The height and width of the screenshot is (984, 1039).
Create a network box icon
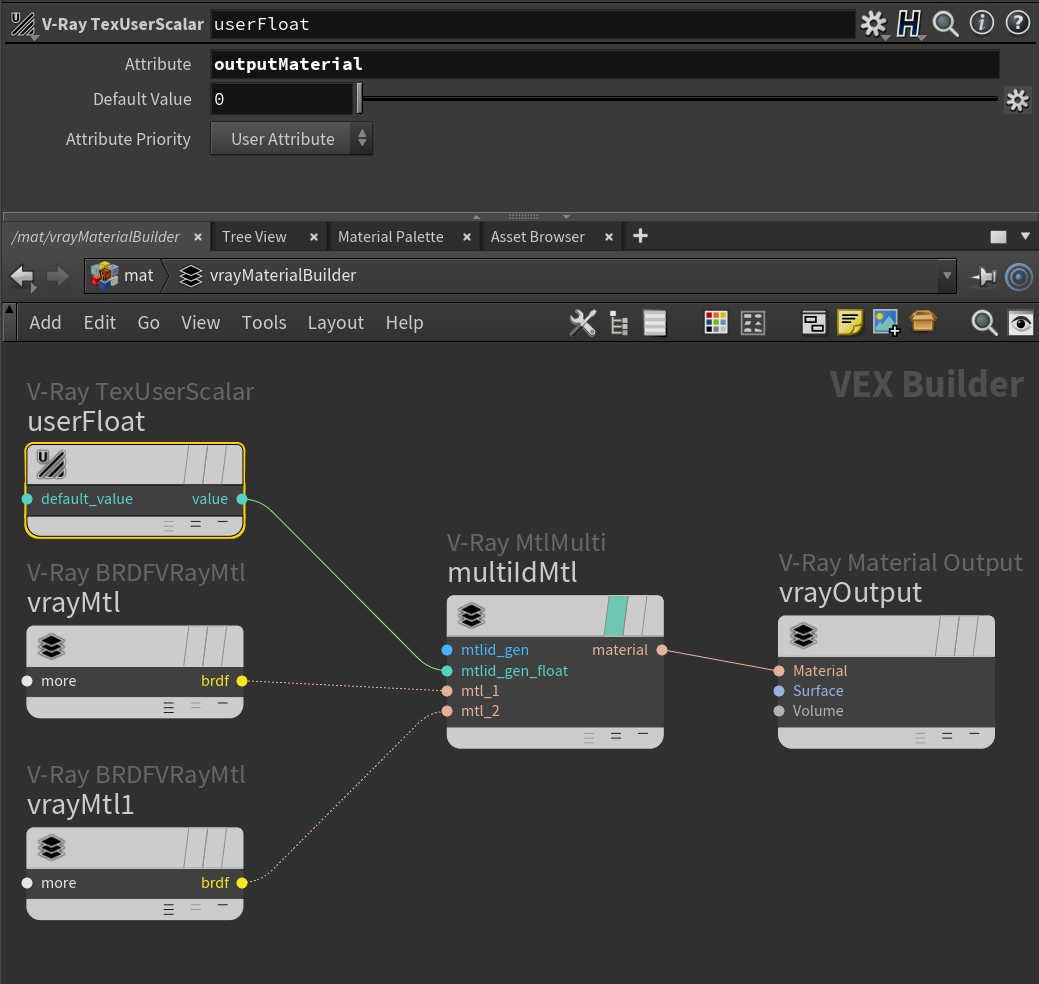coord(814,323)
